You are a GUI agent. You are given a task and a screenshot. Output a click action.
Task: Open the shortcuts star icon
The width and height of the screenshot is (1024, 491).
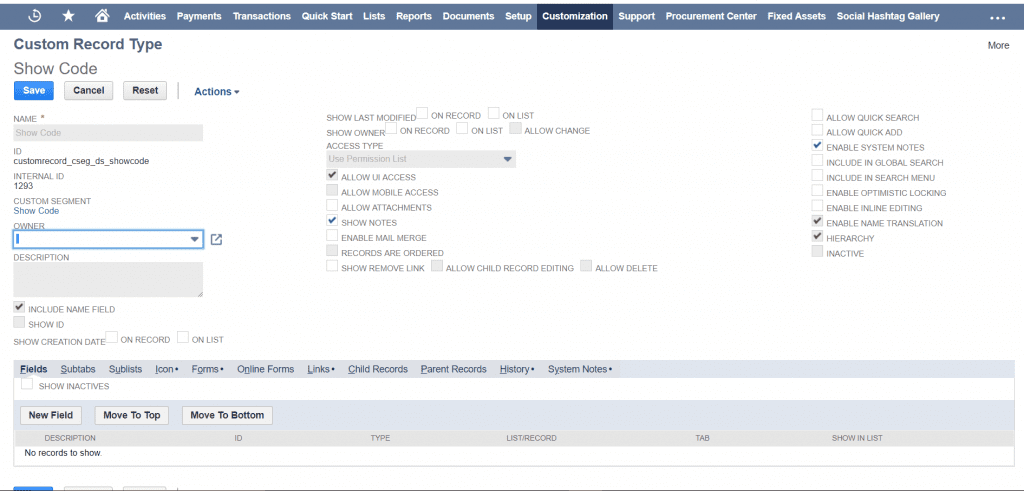[x=68, y=16]
